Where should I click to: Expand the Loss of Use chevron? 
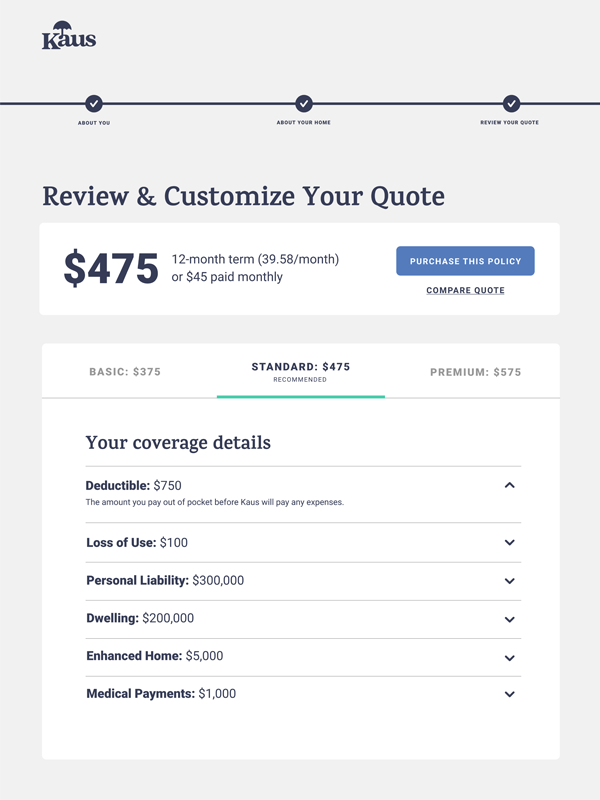click(509, 542)
